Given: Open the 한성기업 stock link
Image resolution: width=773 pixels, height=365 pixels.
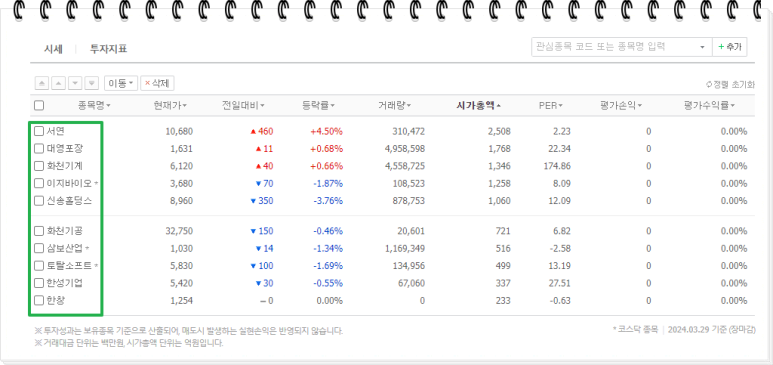Looking at the screenshot, I should (65, 283).
